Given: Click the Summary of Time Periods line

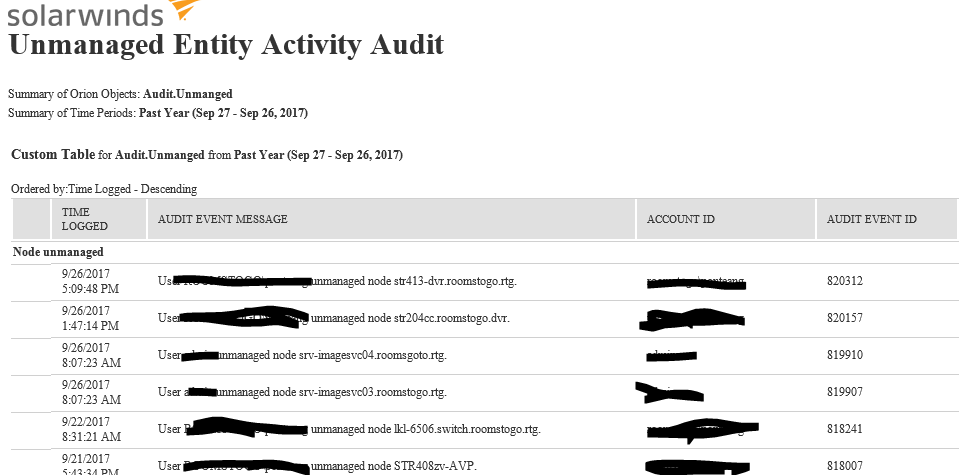Looking at the screenshot, I should pyautogui.click(x=158, y=113).
